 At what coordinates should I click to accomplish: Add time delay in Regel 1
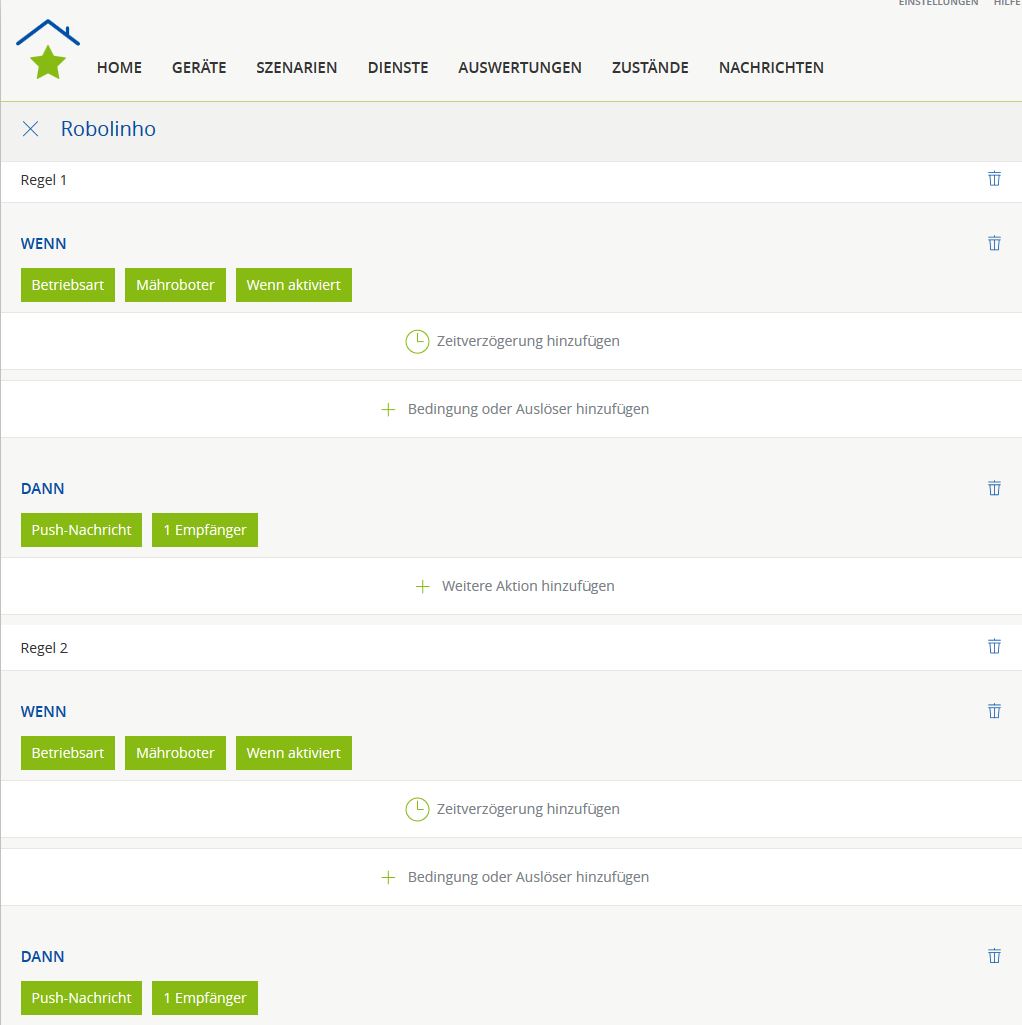(512, 341)
